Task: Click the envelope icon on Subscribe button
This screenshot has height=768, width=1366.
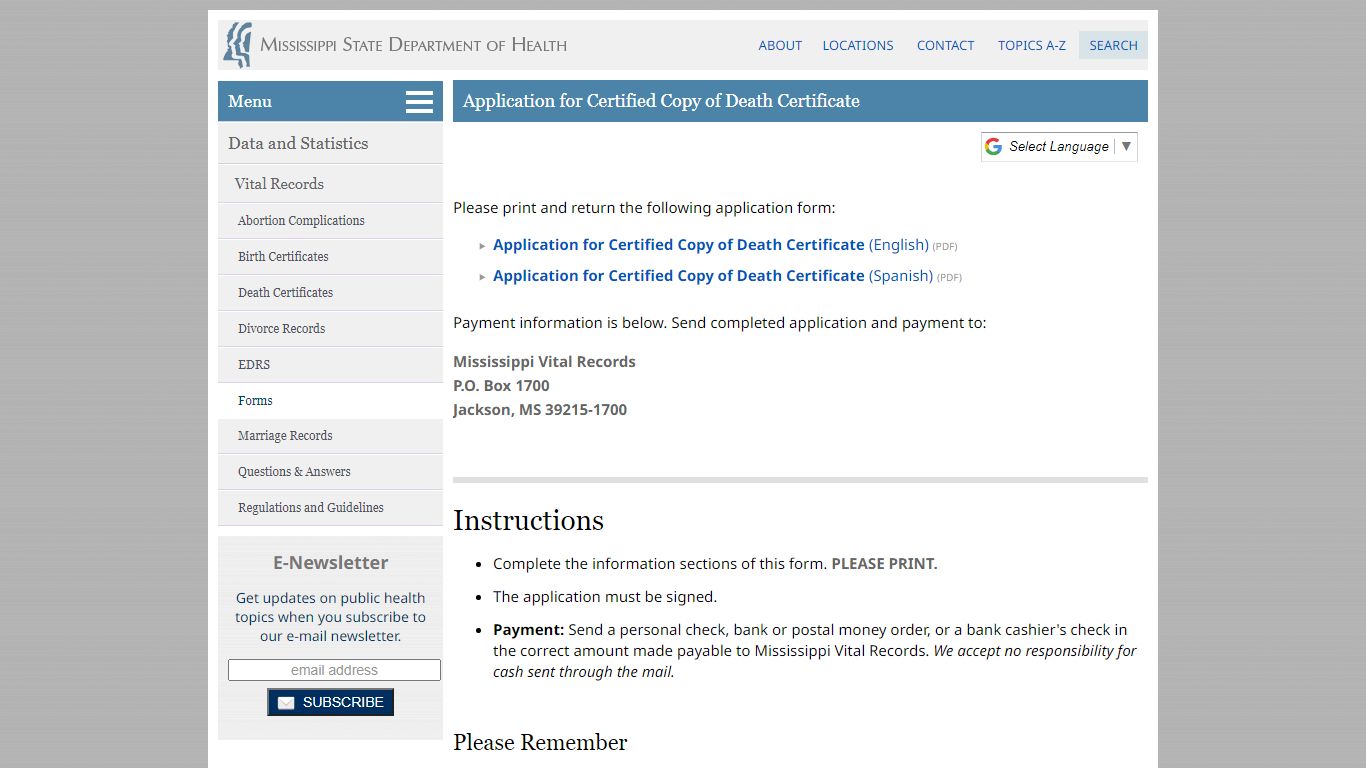Action: click(x=286, y=703)
